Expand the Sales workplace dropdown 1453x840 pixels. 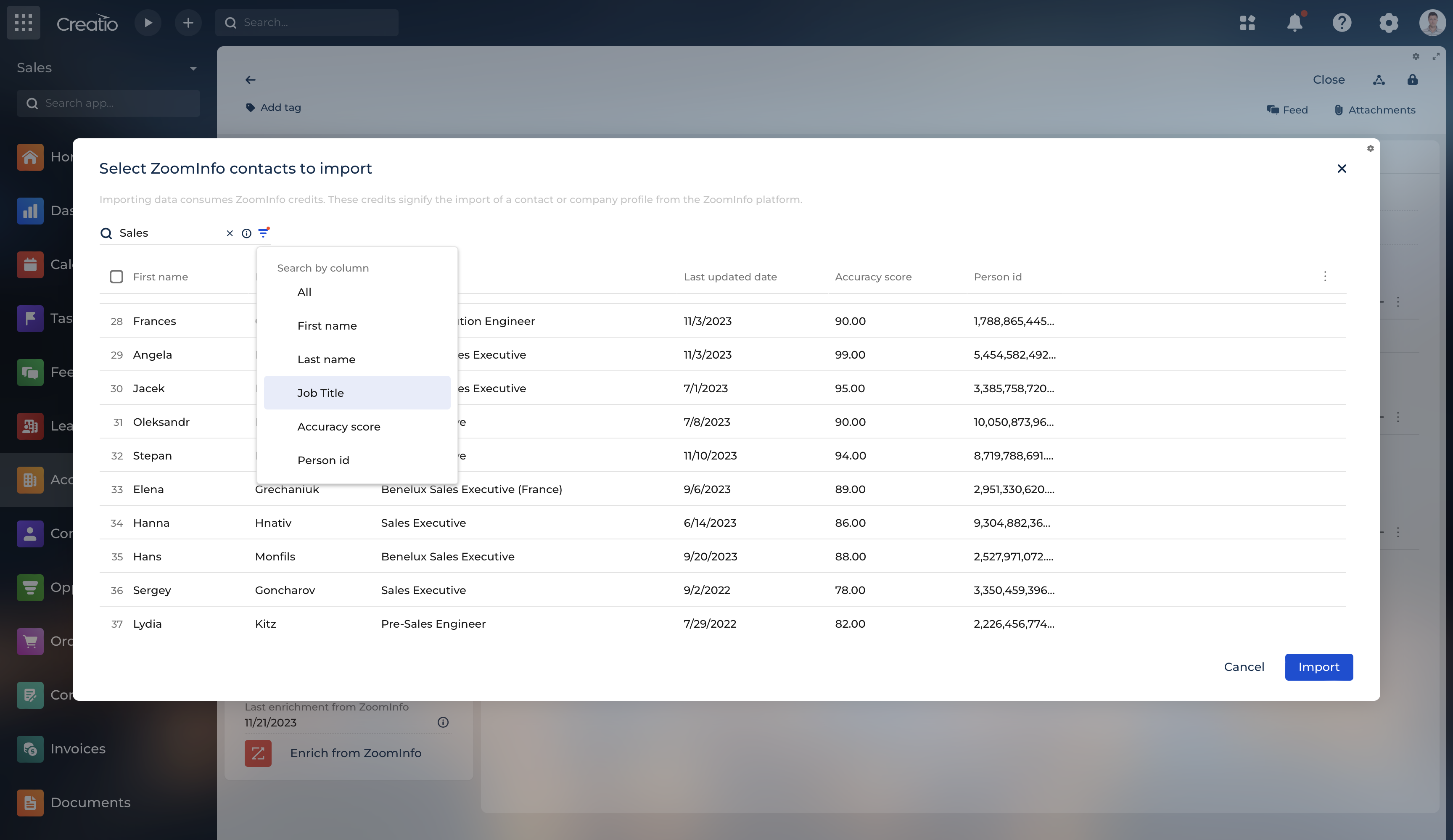(x=193, y=69)
